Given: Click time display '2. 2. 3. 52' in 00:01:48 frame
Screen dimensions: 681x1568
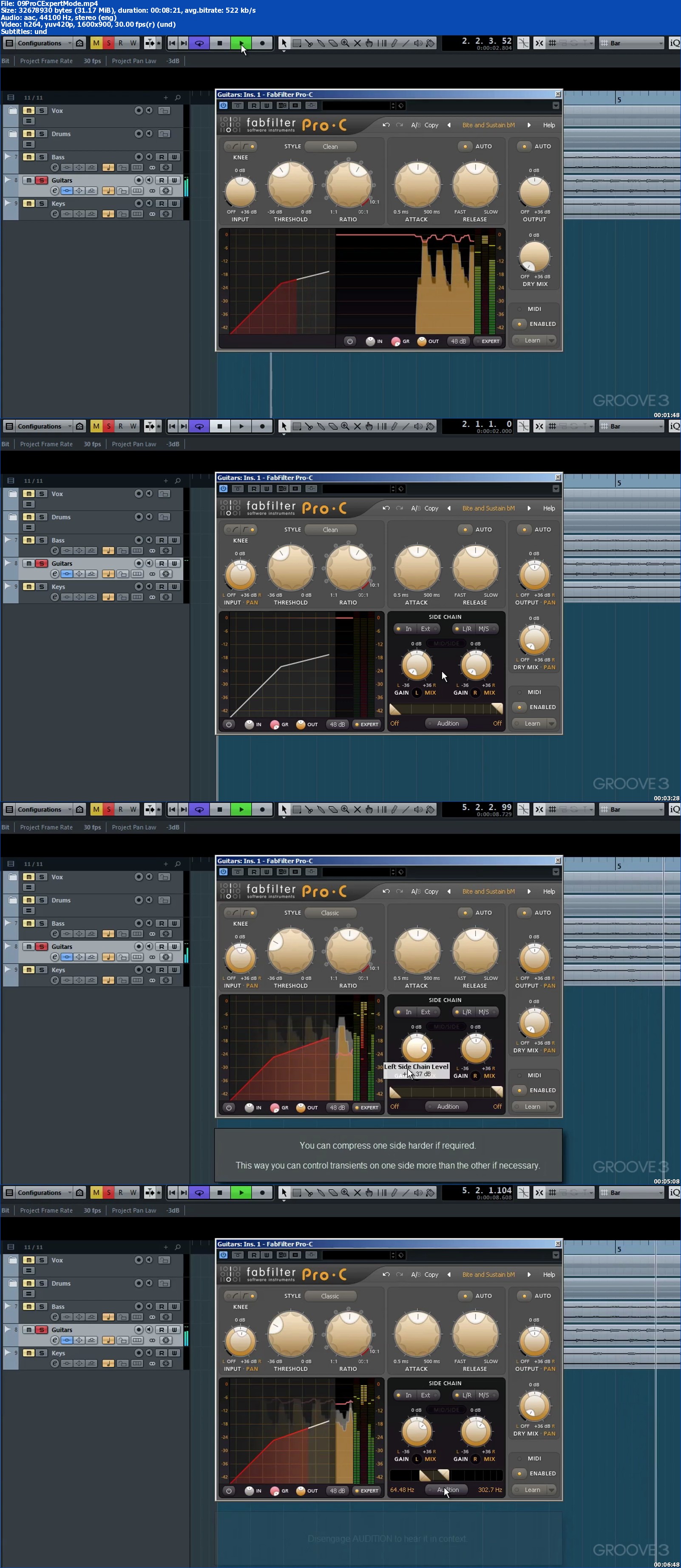Looking at the screenshot, I should pyautogui.click(x=487, y=41).
